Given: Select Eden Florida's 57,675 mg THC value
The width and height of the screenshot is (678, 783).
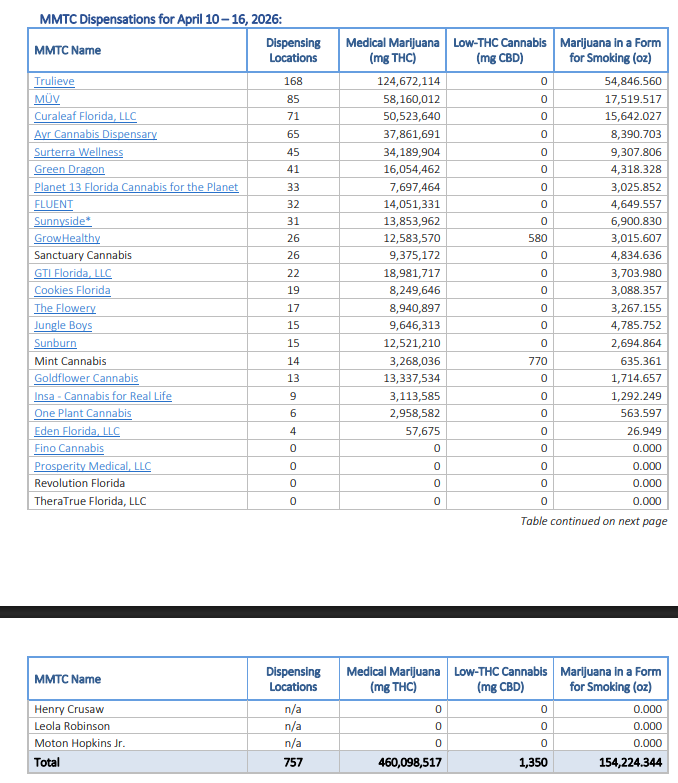Looking at the screenshot, I should (422, 430).
